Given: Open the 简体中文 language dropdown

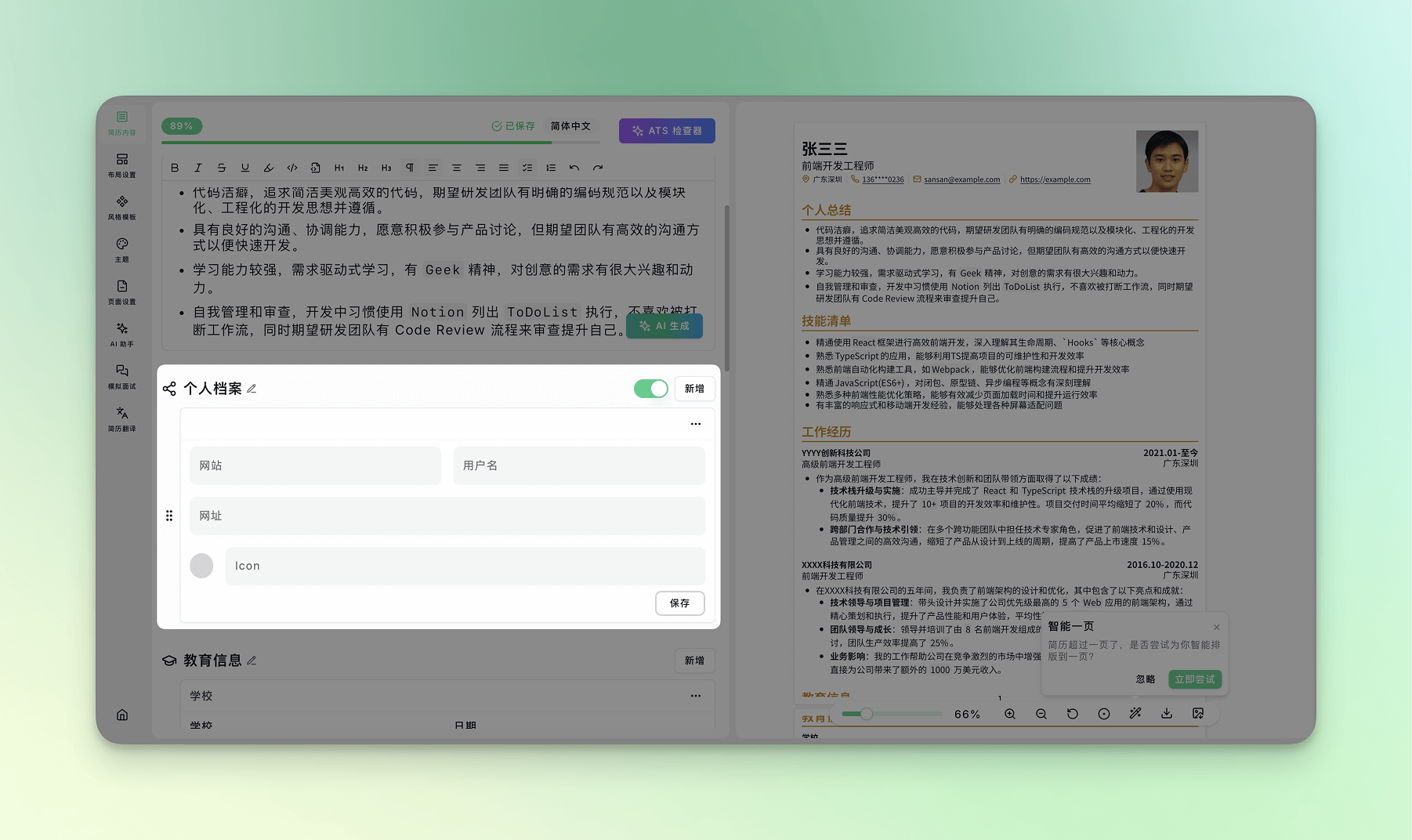Looking at the screenshot, I should point(570,126).
